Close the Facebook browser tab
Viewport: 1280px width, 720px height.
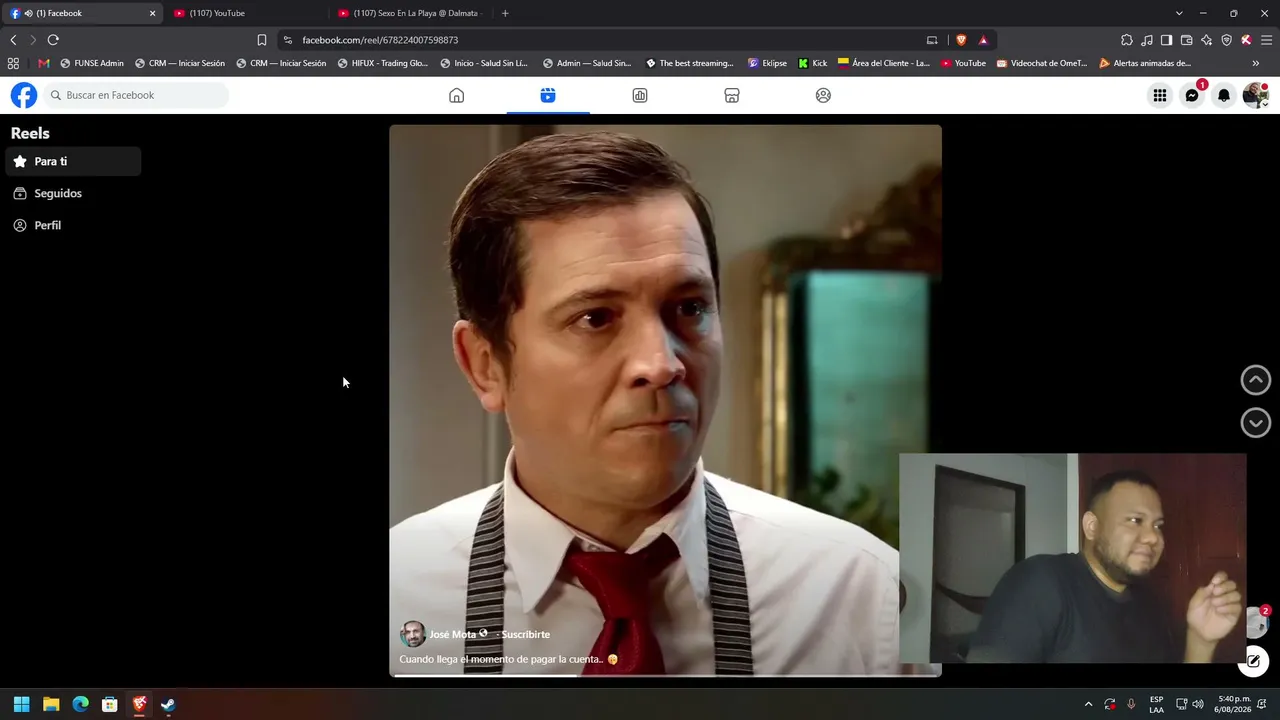click(152, 13)
